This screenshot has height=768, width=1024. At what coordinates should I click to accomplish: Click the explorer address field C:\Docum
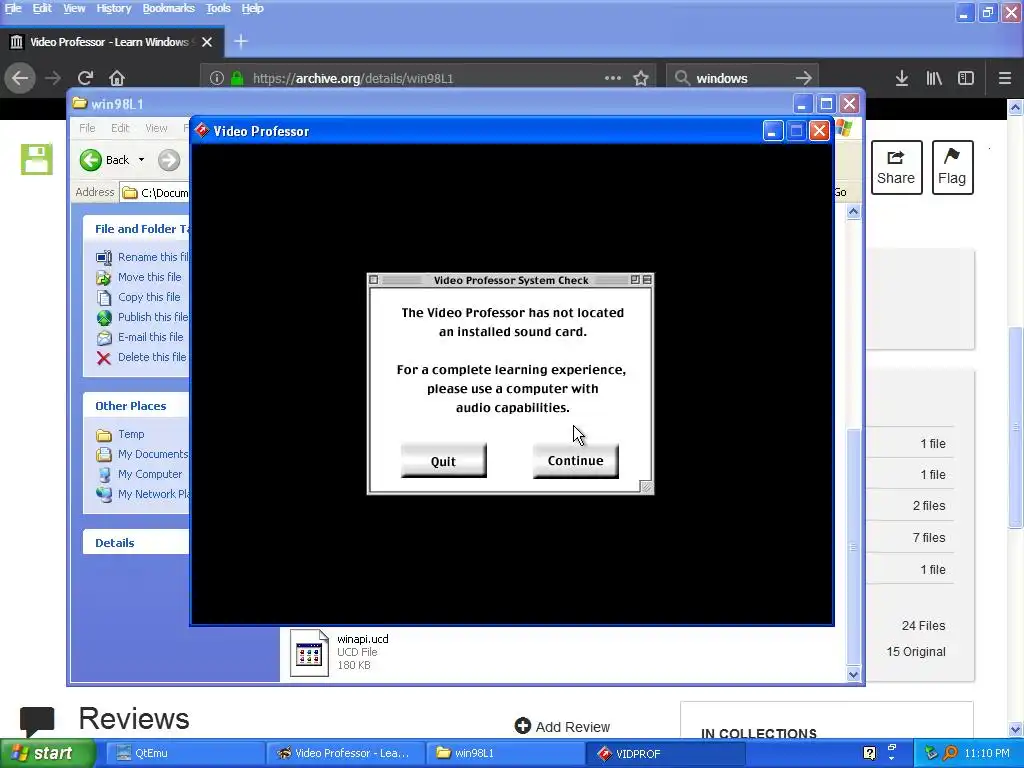coord(155,193)
